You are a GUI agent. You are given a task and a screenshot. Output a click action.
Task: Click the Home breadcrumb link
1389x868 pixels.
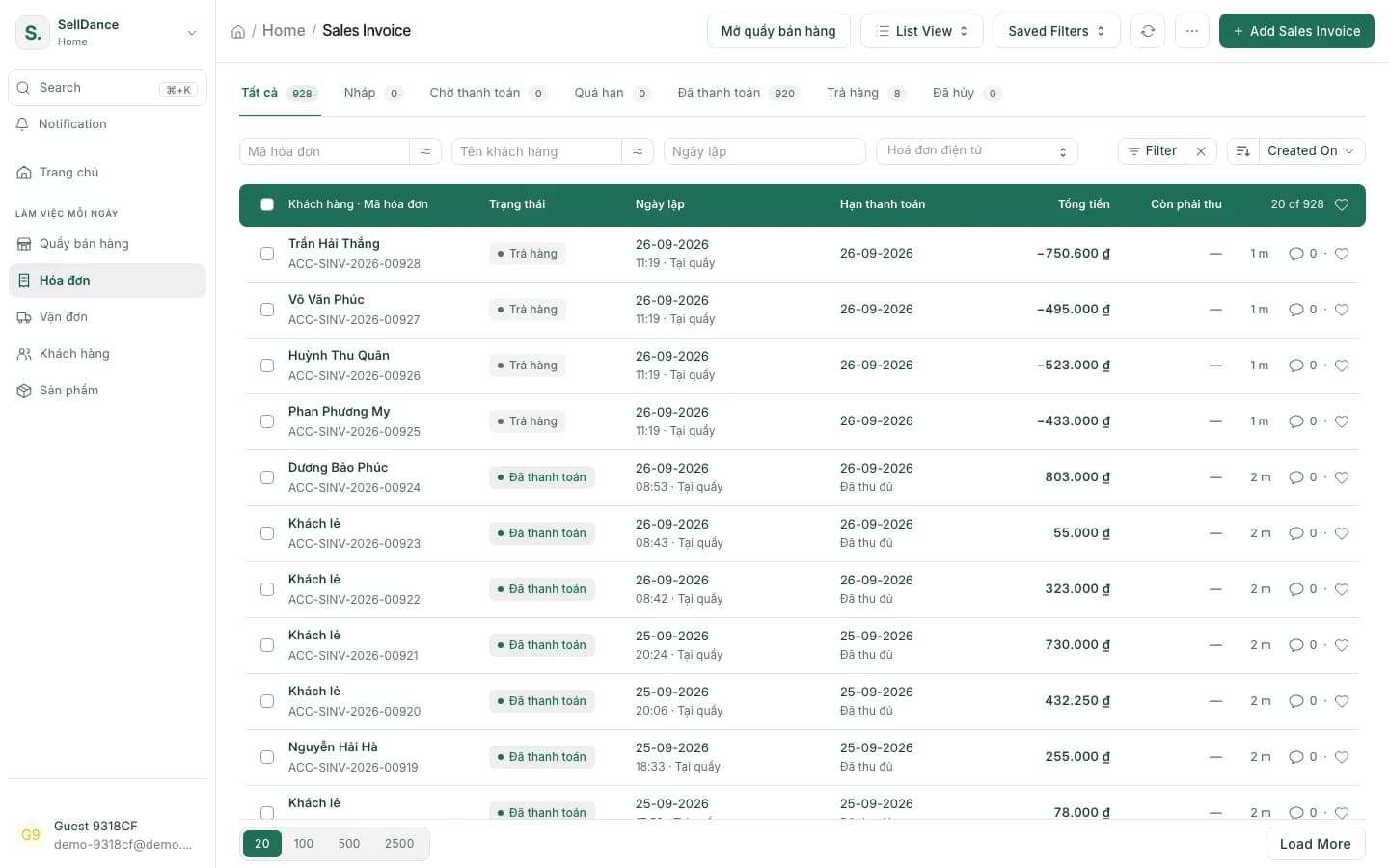click(x=284, y=31)
